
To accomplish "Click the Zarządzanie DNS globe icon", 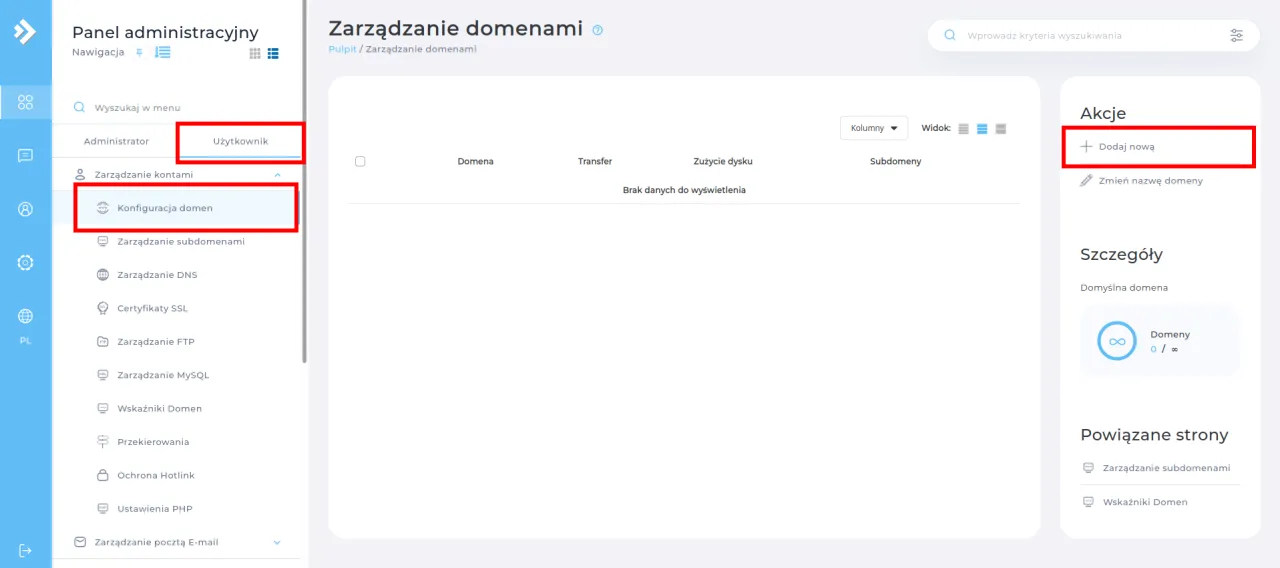I will click(102, 275).
